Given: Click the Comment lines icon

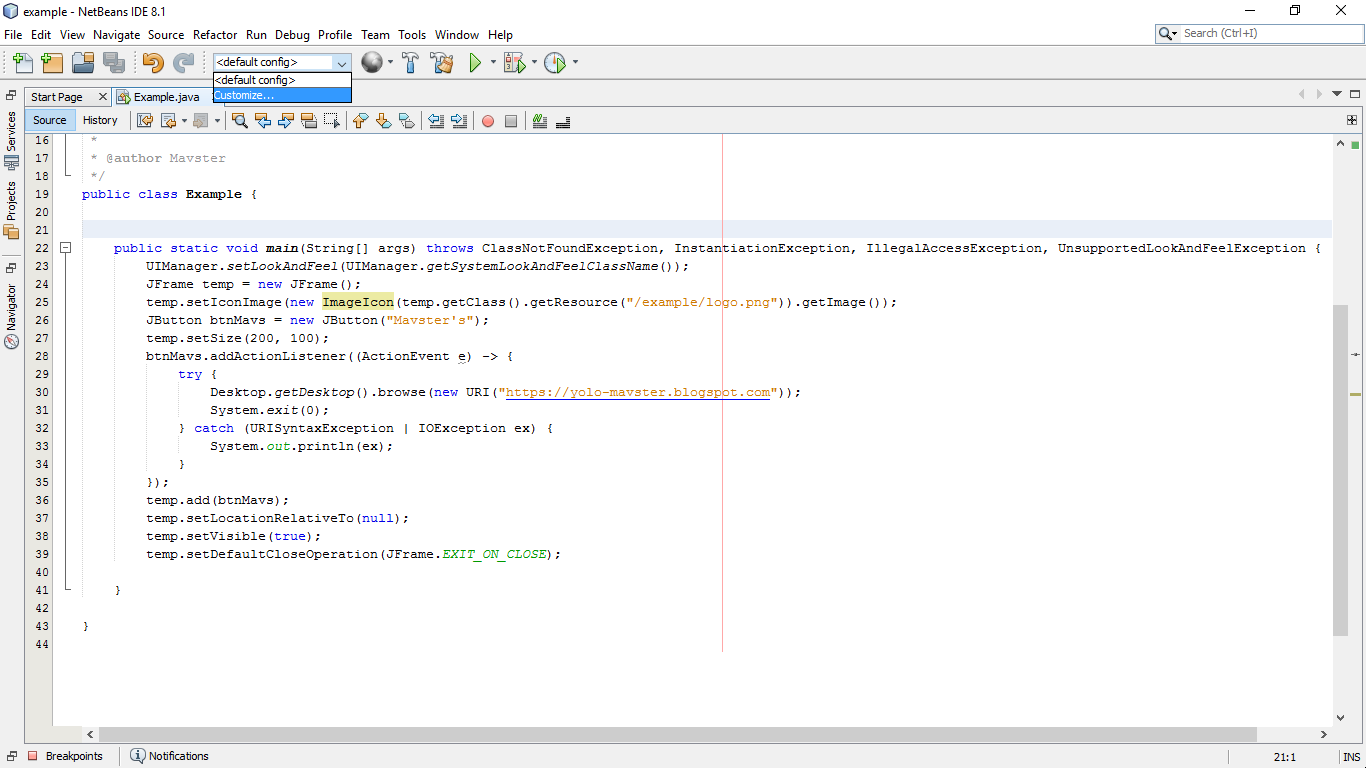Looking at the screenshot, I should click(x=539, y=120).
